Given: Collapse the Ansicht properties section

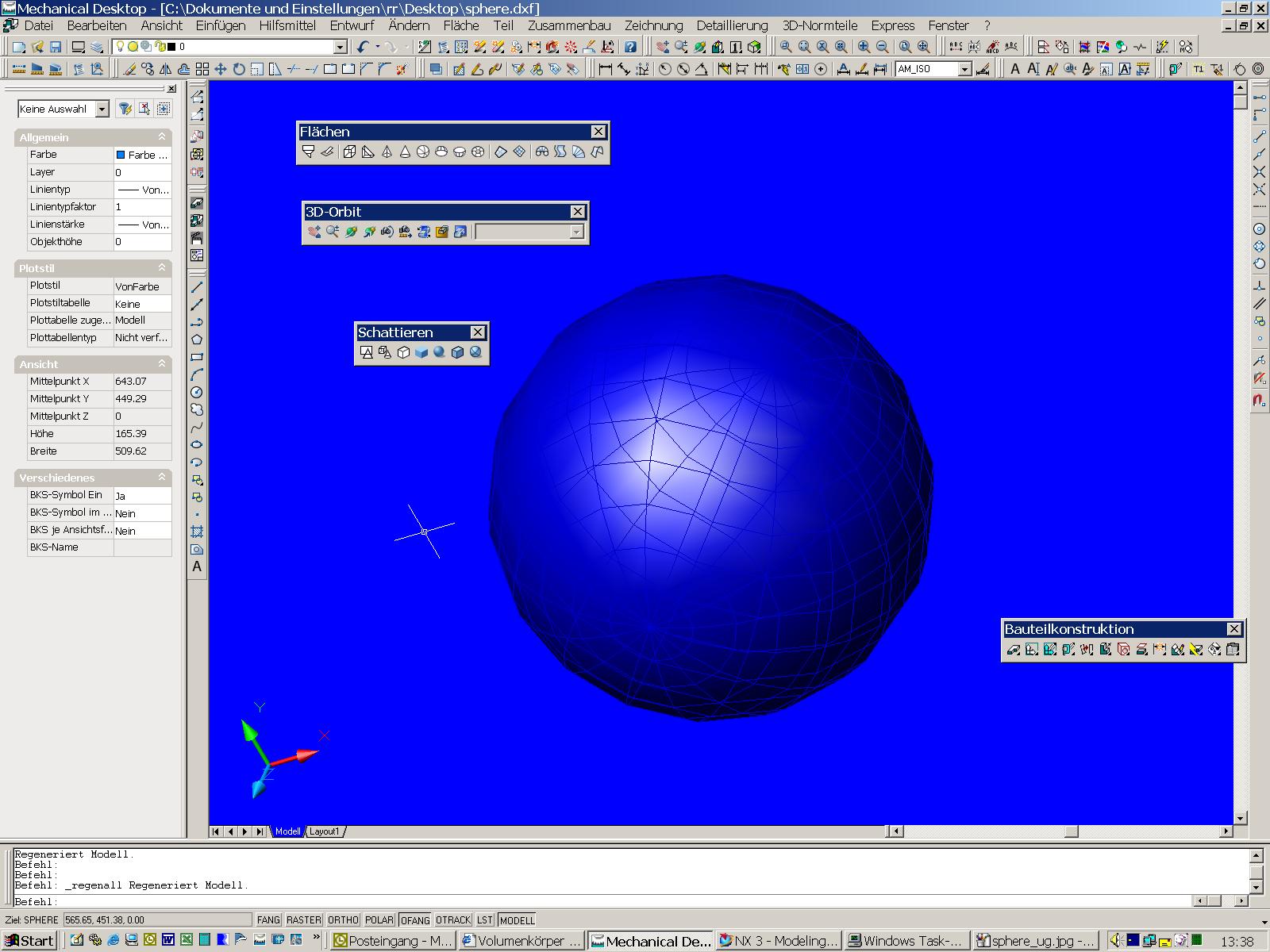Looking at the screenshot, I should click(x=162, y=363).
